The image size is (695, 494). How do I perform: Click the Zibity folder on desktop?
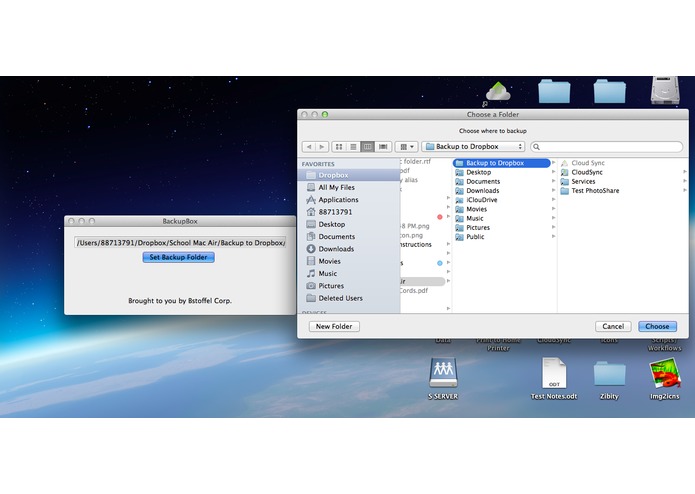click(x=609, y=380)
